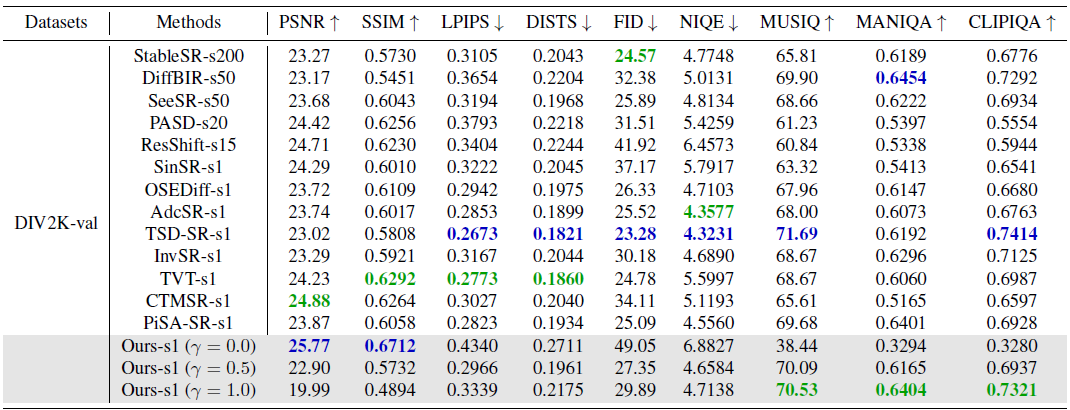Select the blue PSNR value 25.77
Screen dimensions: 1070x410
pos(309,345)
